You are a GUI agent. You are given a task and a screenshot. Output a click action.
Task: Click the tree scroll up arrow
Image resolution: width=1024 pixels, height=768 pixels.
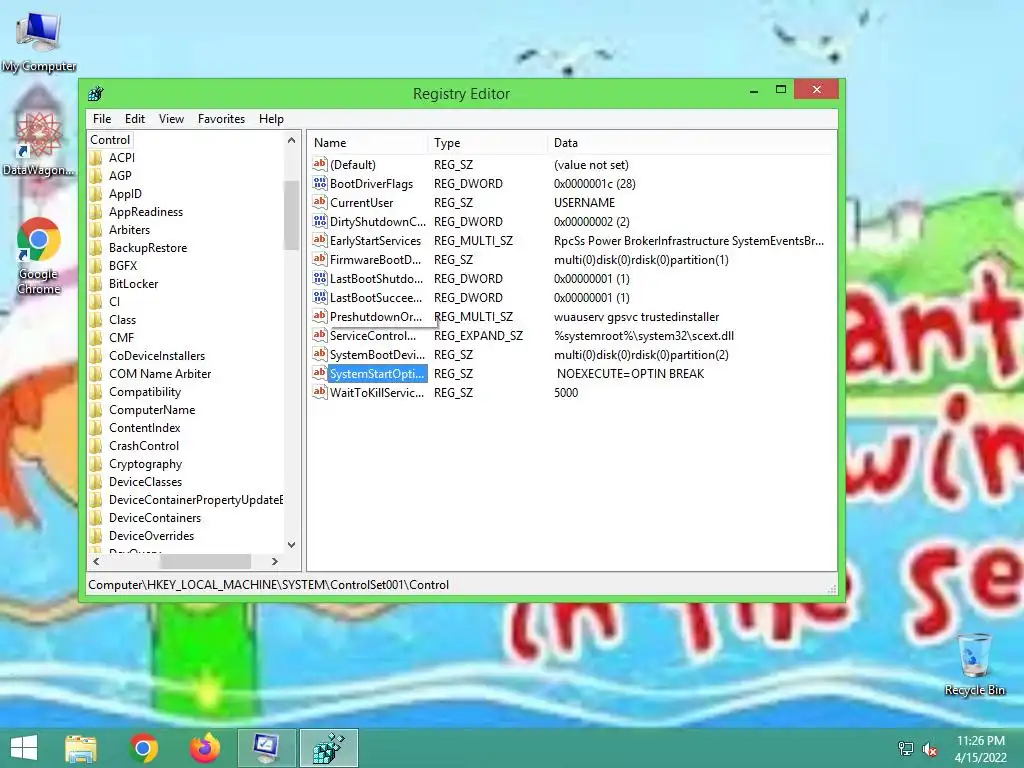291,140
